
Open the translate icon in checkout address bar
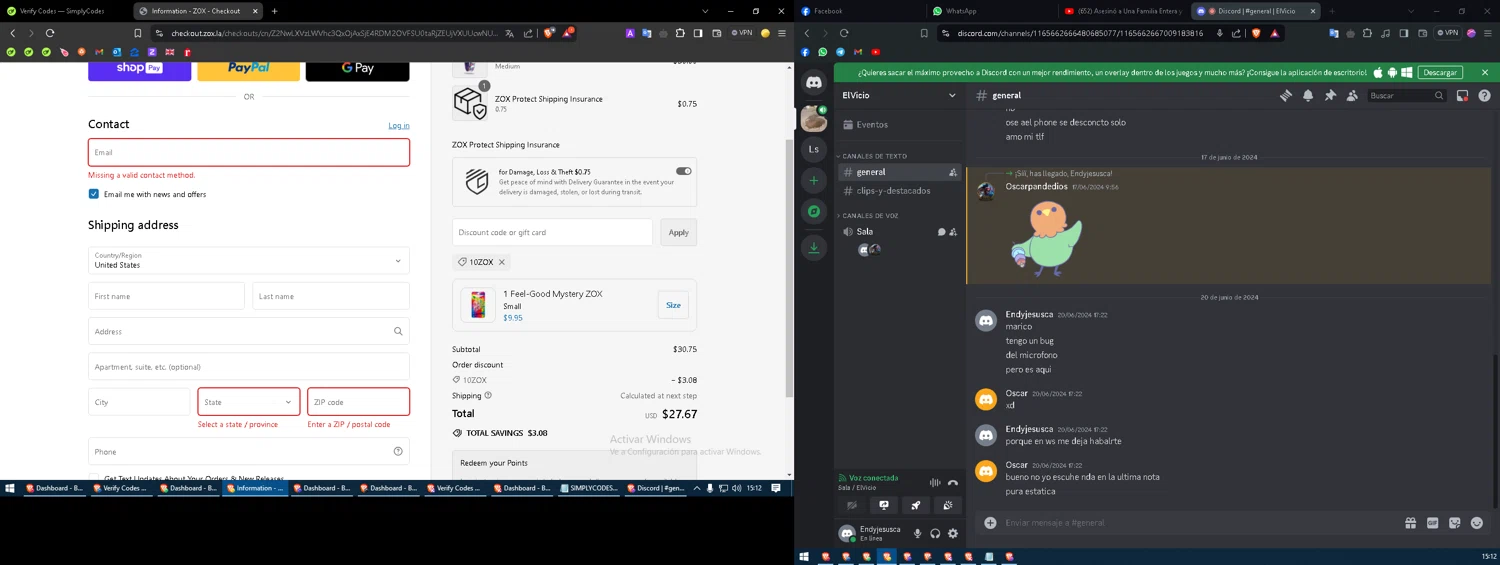pos(510,33)
